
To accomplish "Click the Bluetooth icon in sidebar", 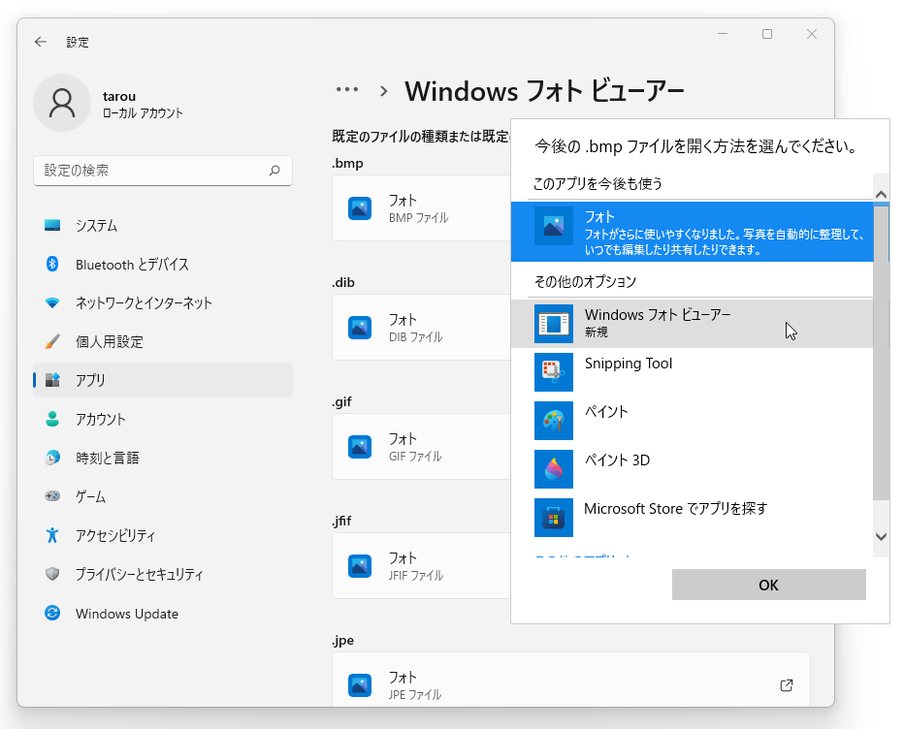I will (52, 264).
